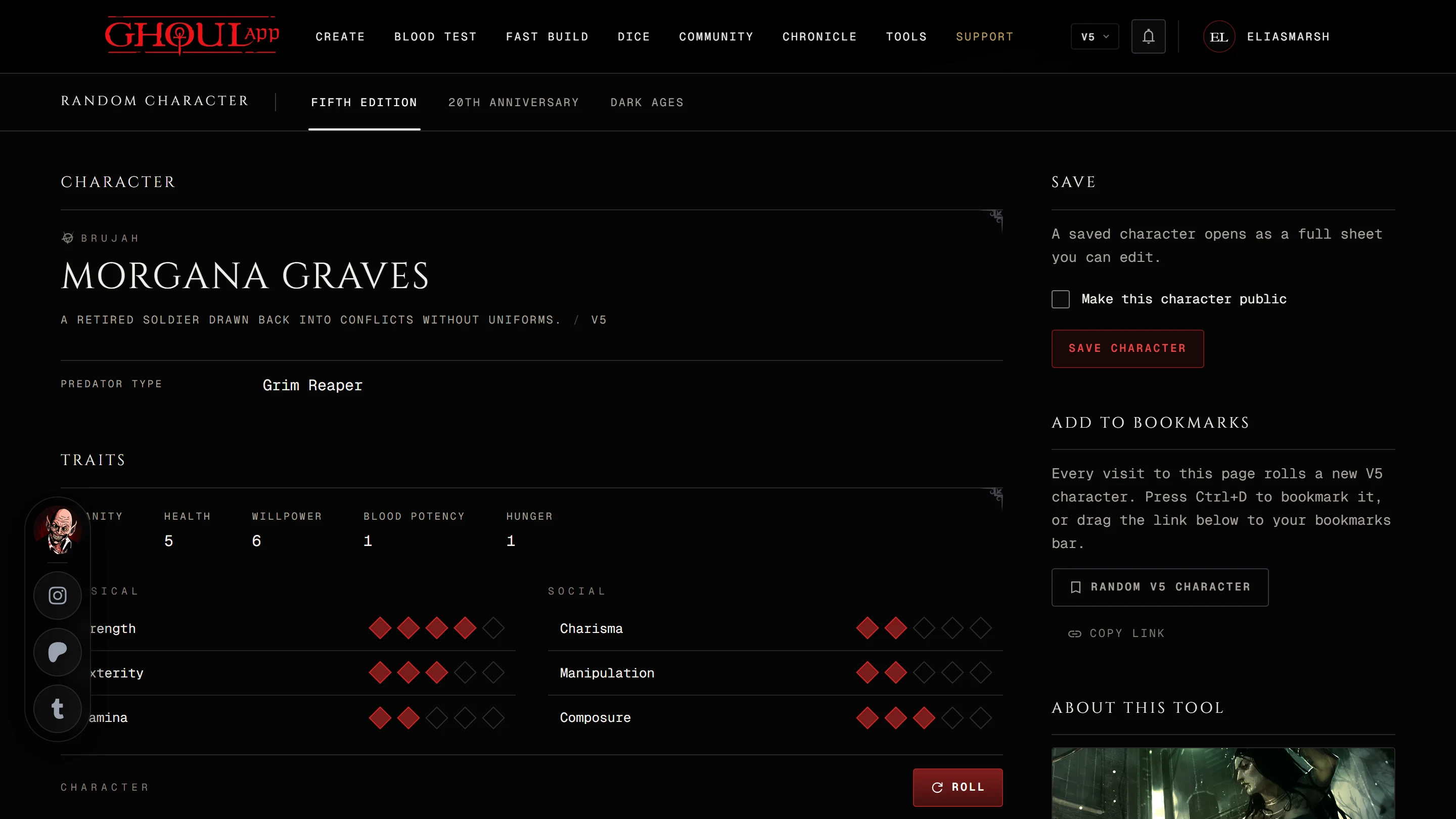
Task: Open the notifications bell
Action: [1148, 37]
